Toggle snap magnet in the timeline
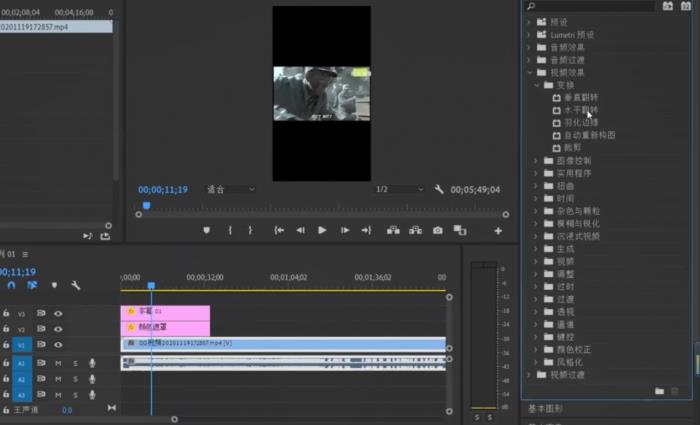This screenshot has width=700, height=425. [11, 286]
